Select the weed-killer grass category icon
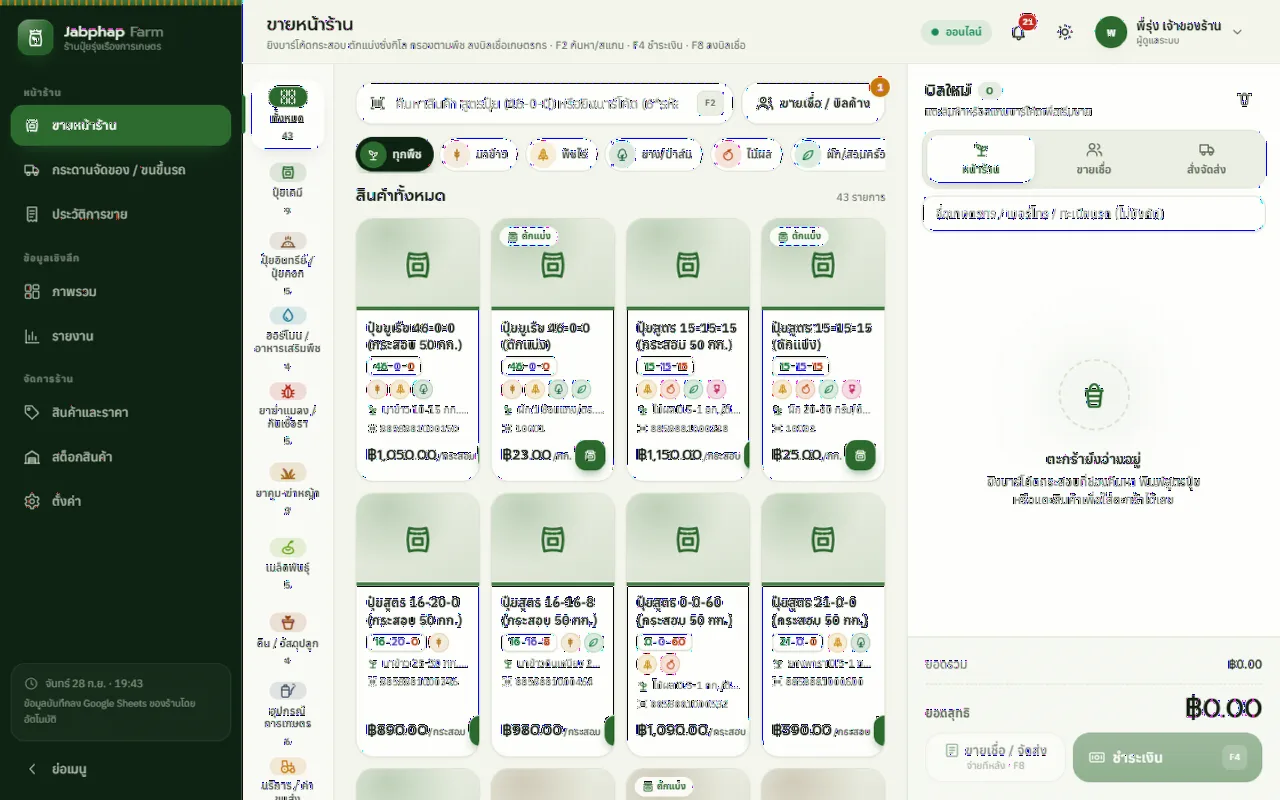This screenshot has height=800, width=1280. pos(288,472)
